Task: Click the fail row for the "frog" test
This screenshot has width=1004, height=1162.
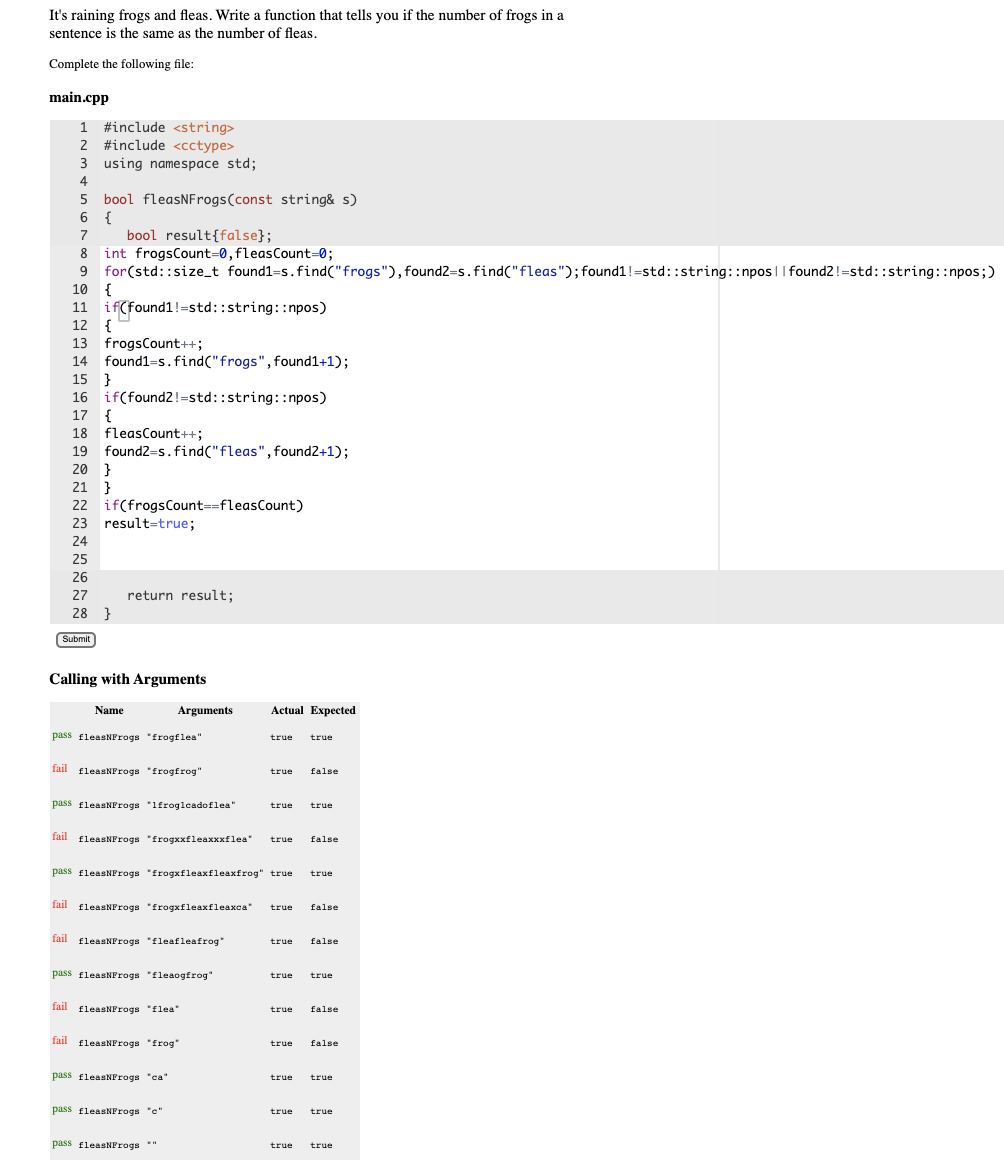Action: pyautogui.click(x=59, y=1040)
